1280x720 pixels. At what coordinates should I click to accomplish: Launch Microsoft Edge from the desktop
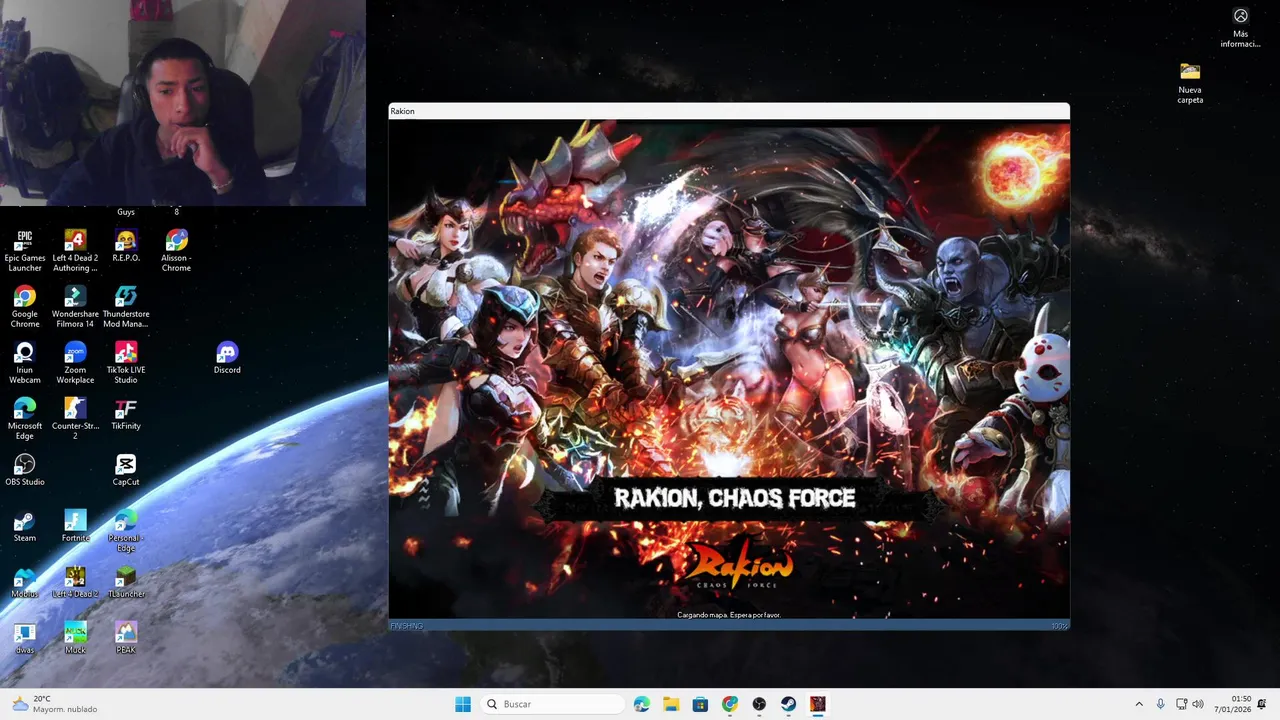(25, 418)
